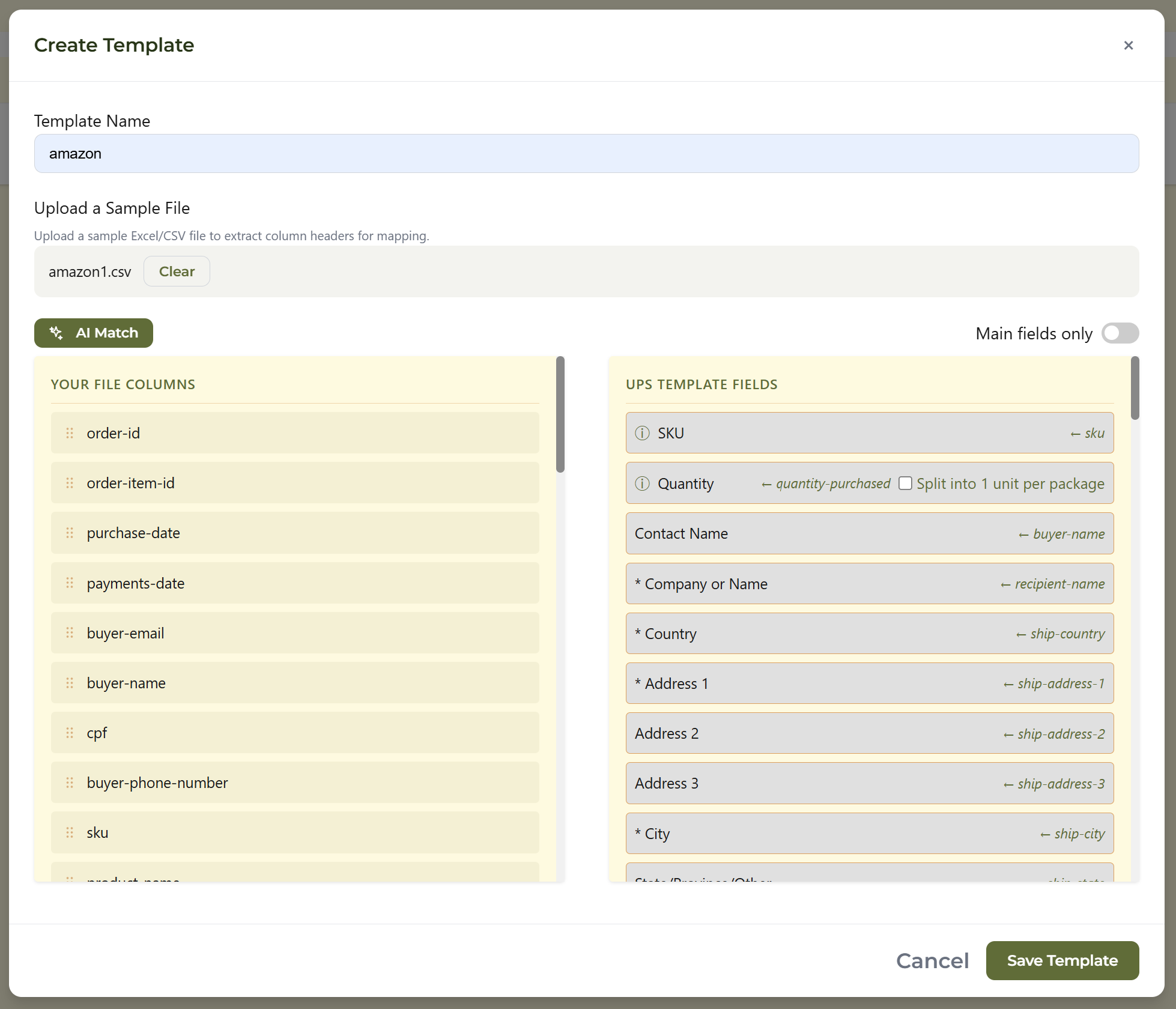
Task: Click the info icon beside the Quantity field
Action: (x=642, y=483)
